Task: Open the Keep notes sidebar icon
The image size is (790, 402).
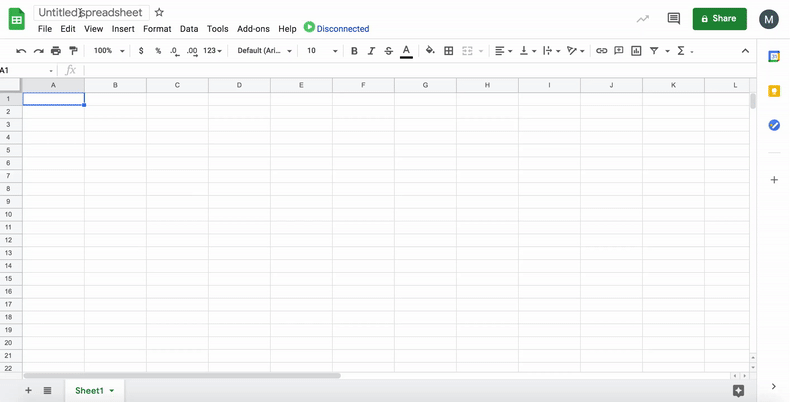Action: click(773, 91)
